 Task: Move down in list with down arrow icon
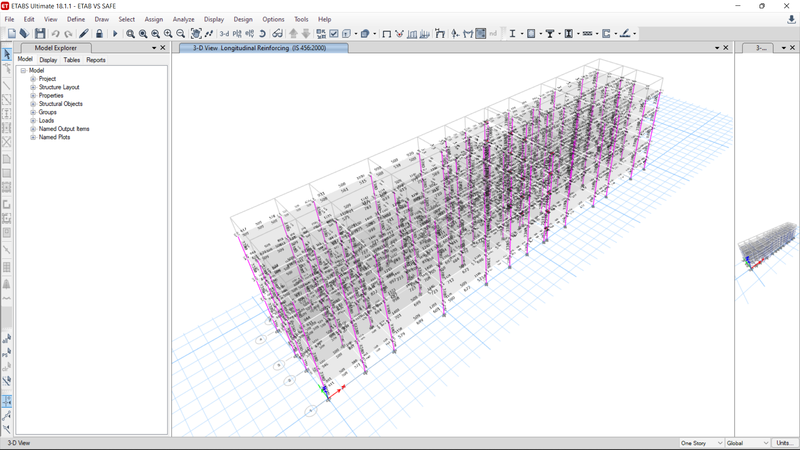[306, 34]
